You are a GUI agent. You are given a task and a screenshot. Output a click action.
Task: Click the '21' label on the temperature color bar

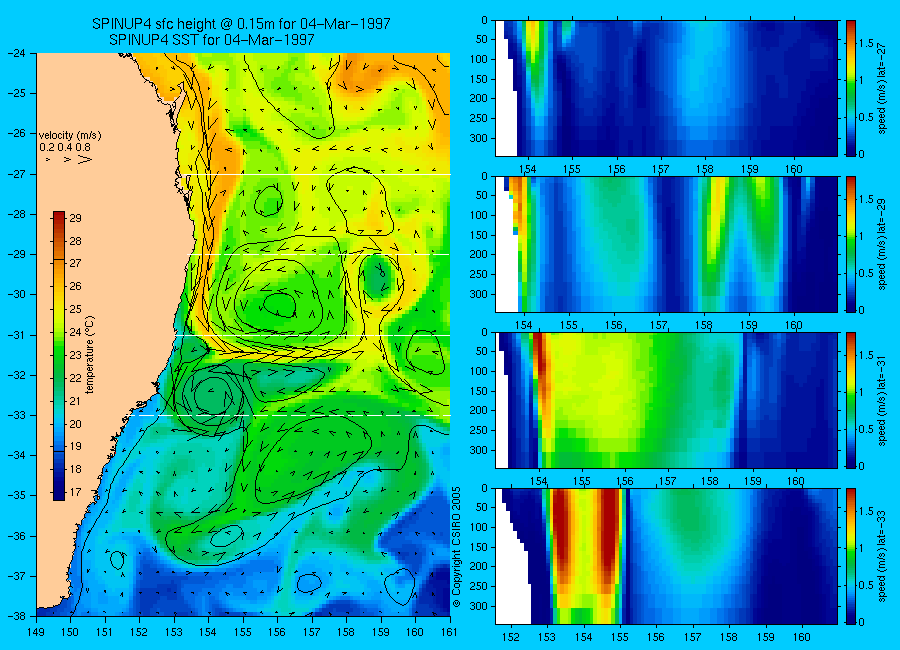[75, 401]
